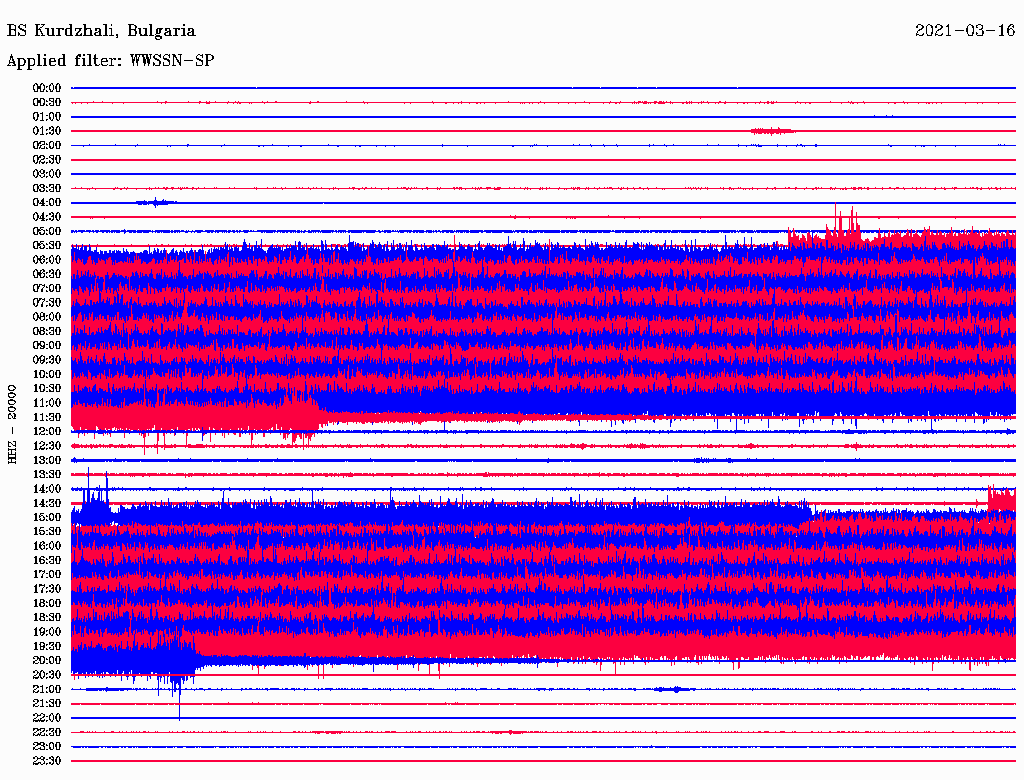Select the 19:00 time label

click(x=47, y=632)
